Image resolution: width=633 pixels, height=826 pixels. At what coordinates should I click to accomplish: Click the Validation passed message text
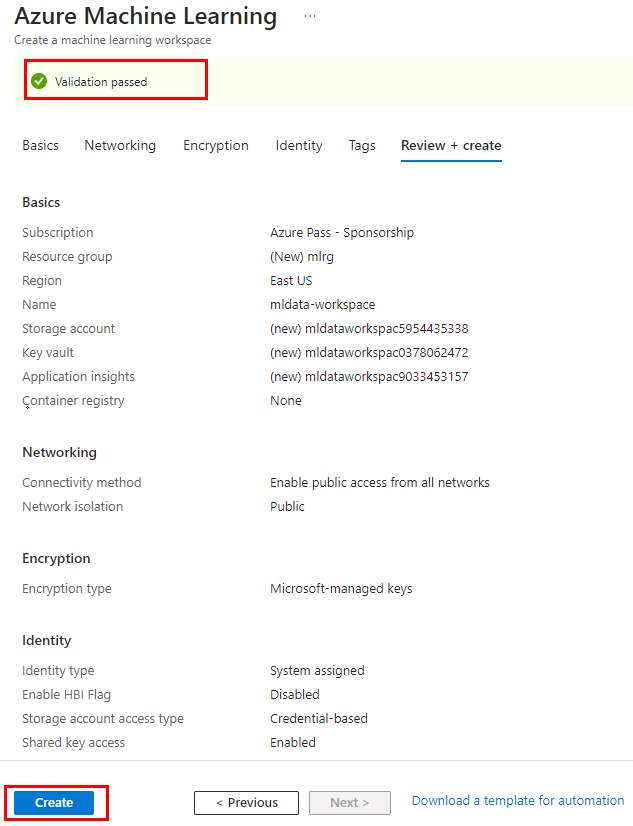(101, 82)
